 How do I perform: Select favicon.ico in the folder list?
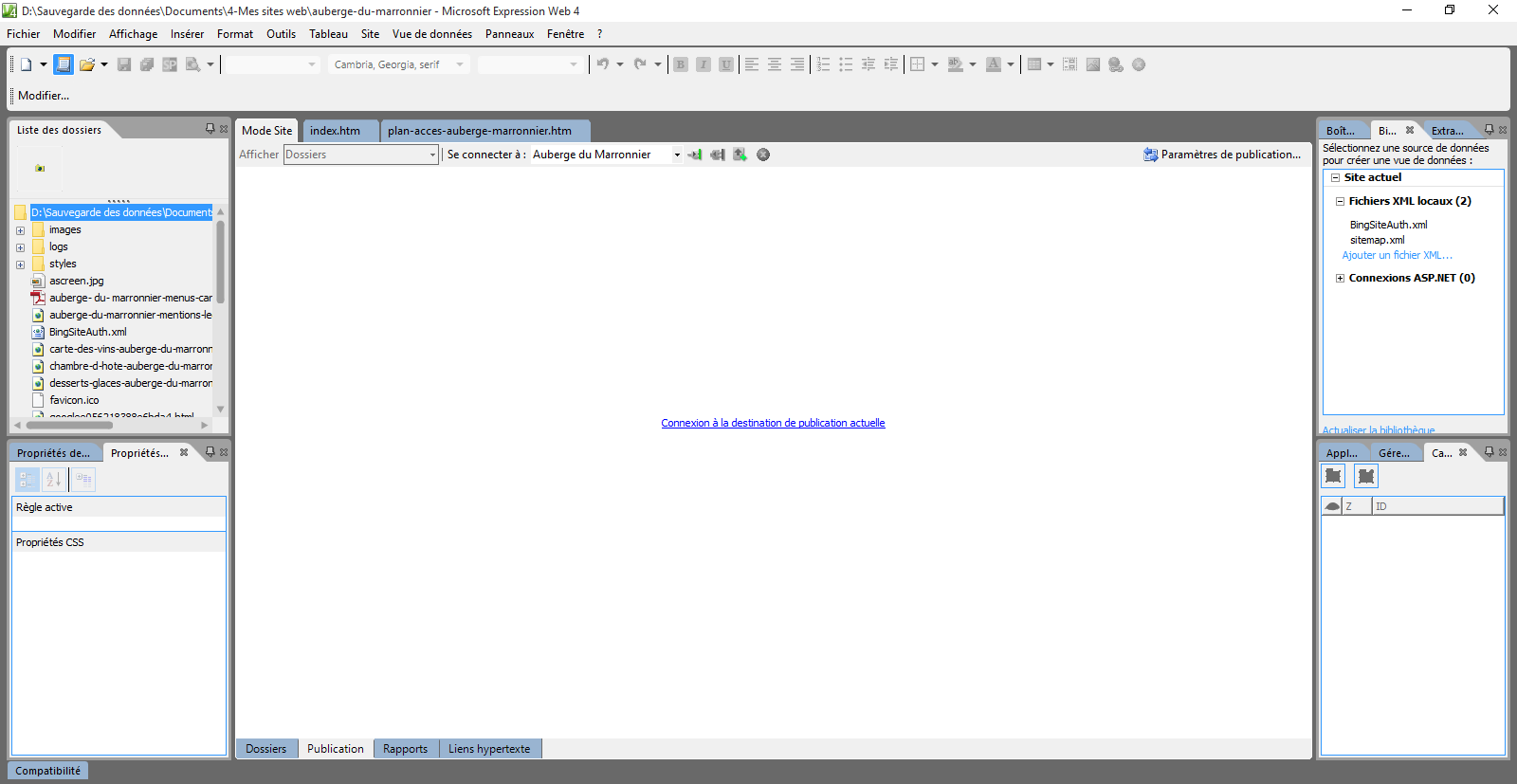(x=74, y=400)
